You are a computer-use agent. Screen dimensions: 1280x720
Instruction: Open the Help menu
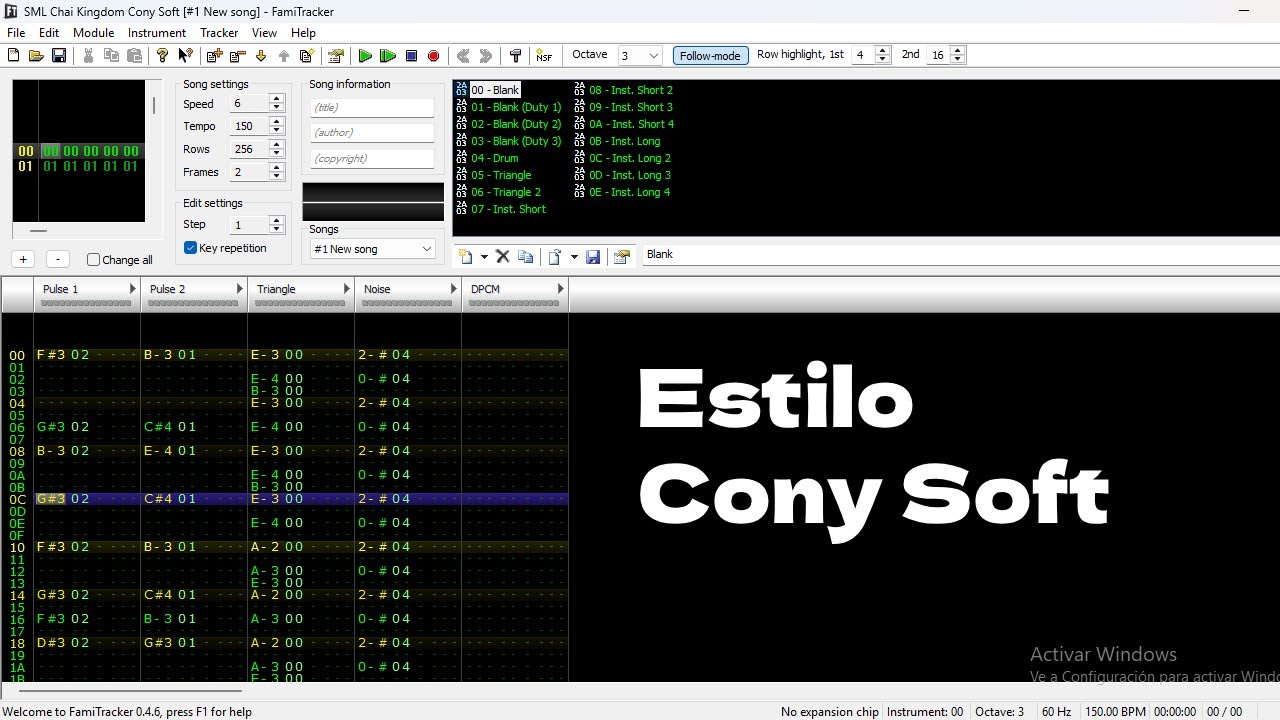[303, 33]
